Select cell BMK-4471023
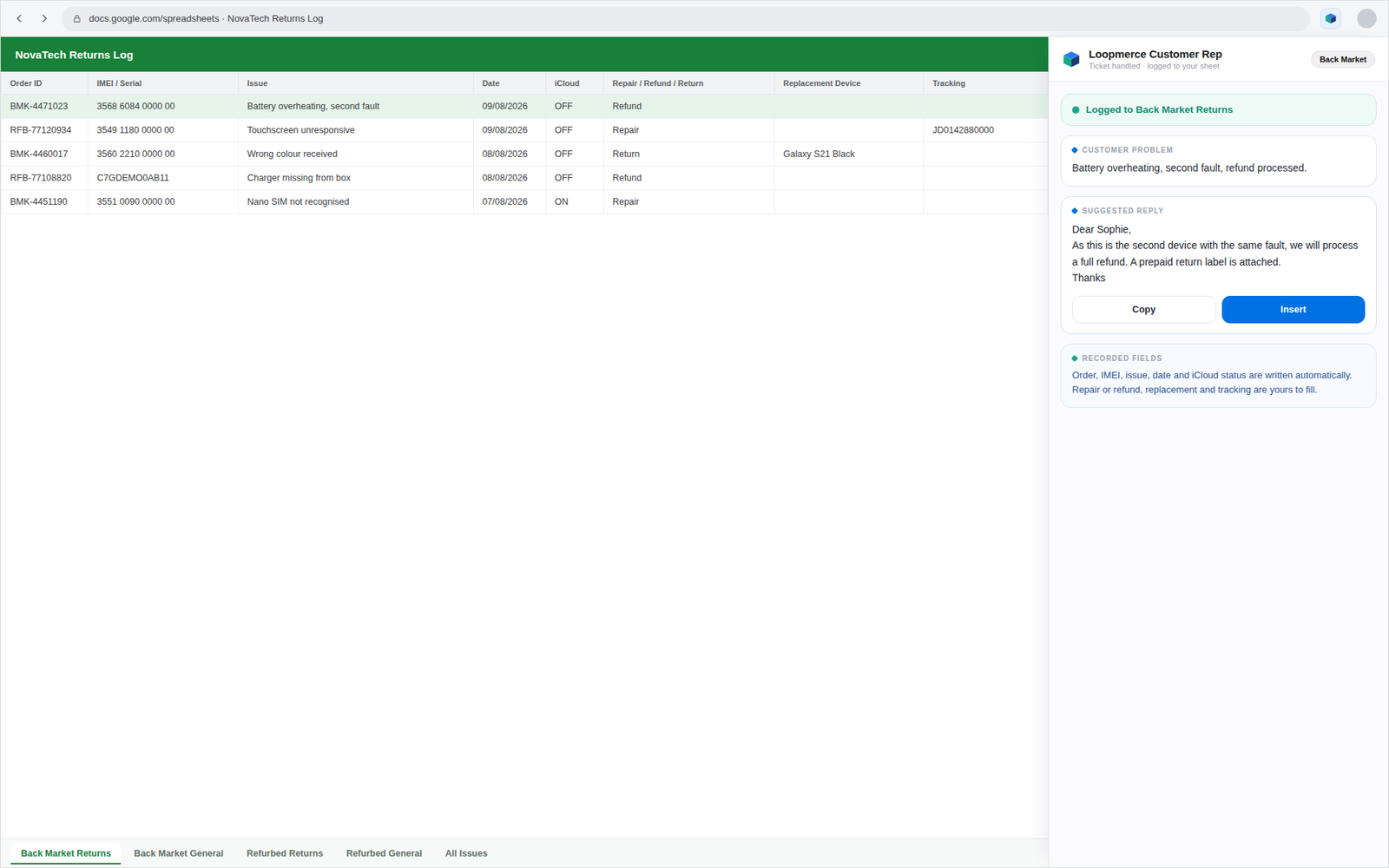This screenshot has height=868, width=1389. point(44,107)
